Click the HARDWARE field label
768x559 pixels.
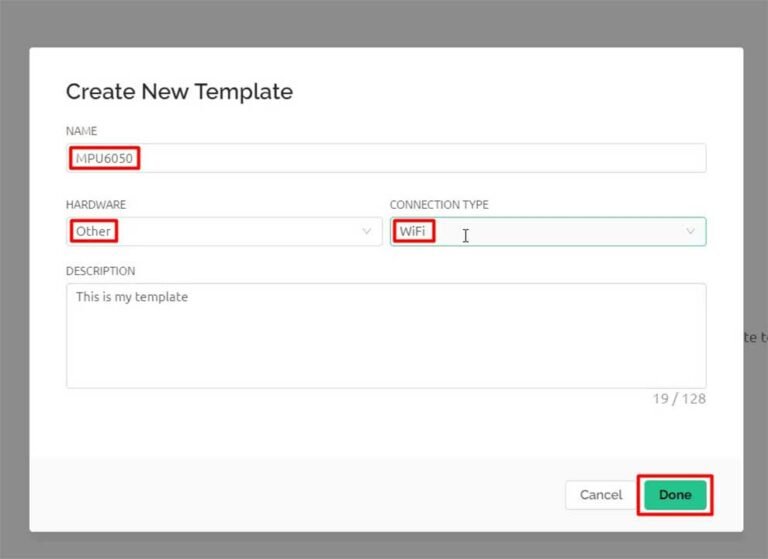pos(96,205)
